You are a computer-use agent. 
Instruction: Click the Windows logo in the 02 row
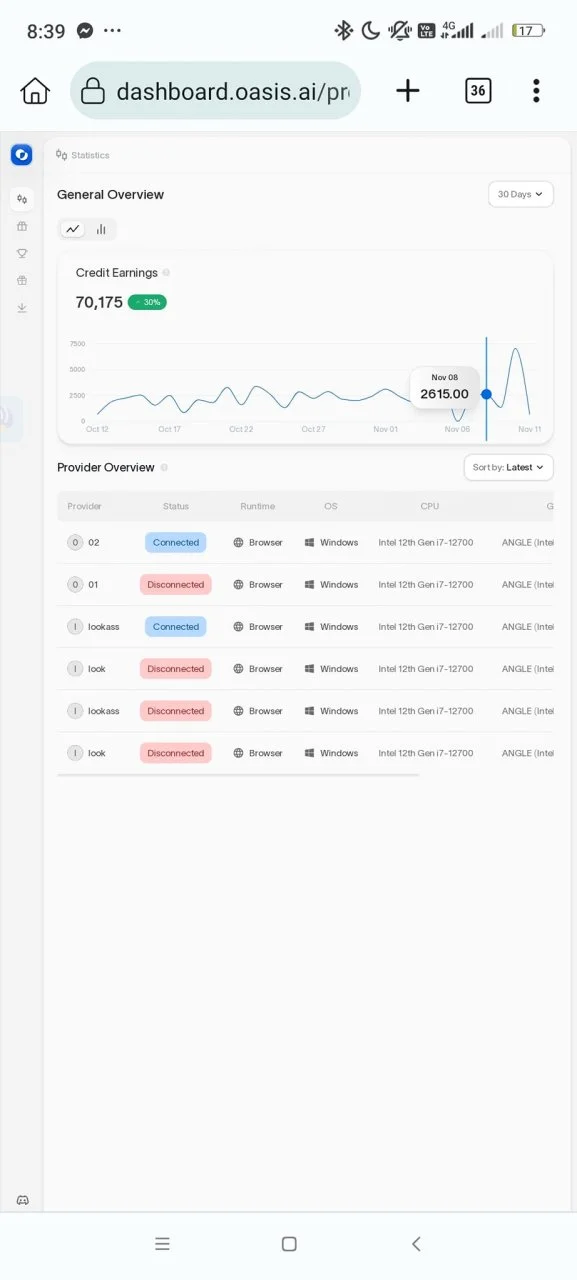310,542
